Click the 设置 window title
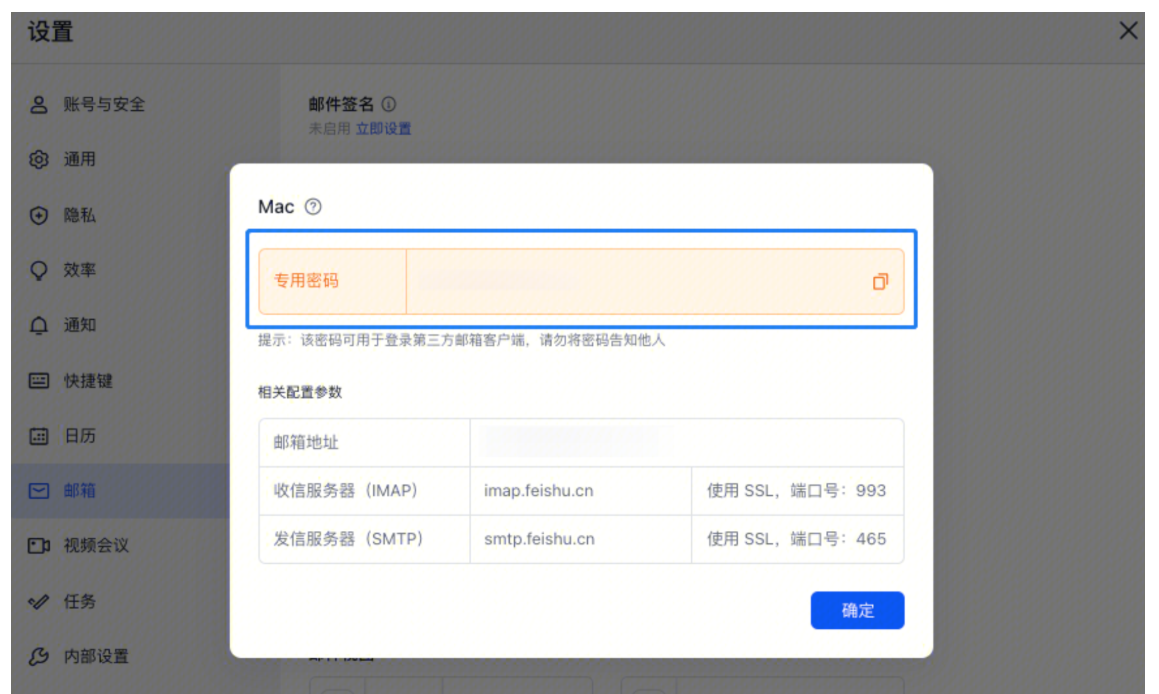Image resolution: width=1159 pixels, height=694 pixels. (x=51, y=32)
